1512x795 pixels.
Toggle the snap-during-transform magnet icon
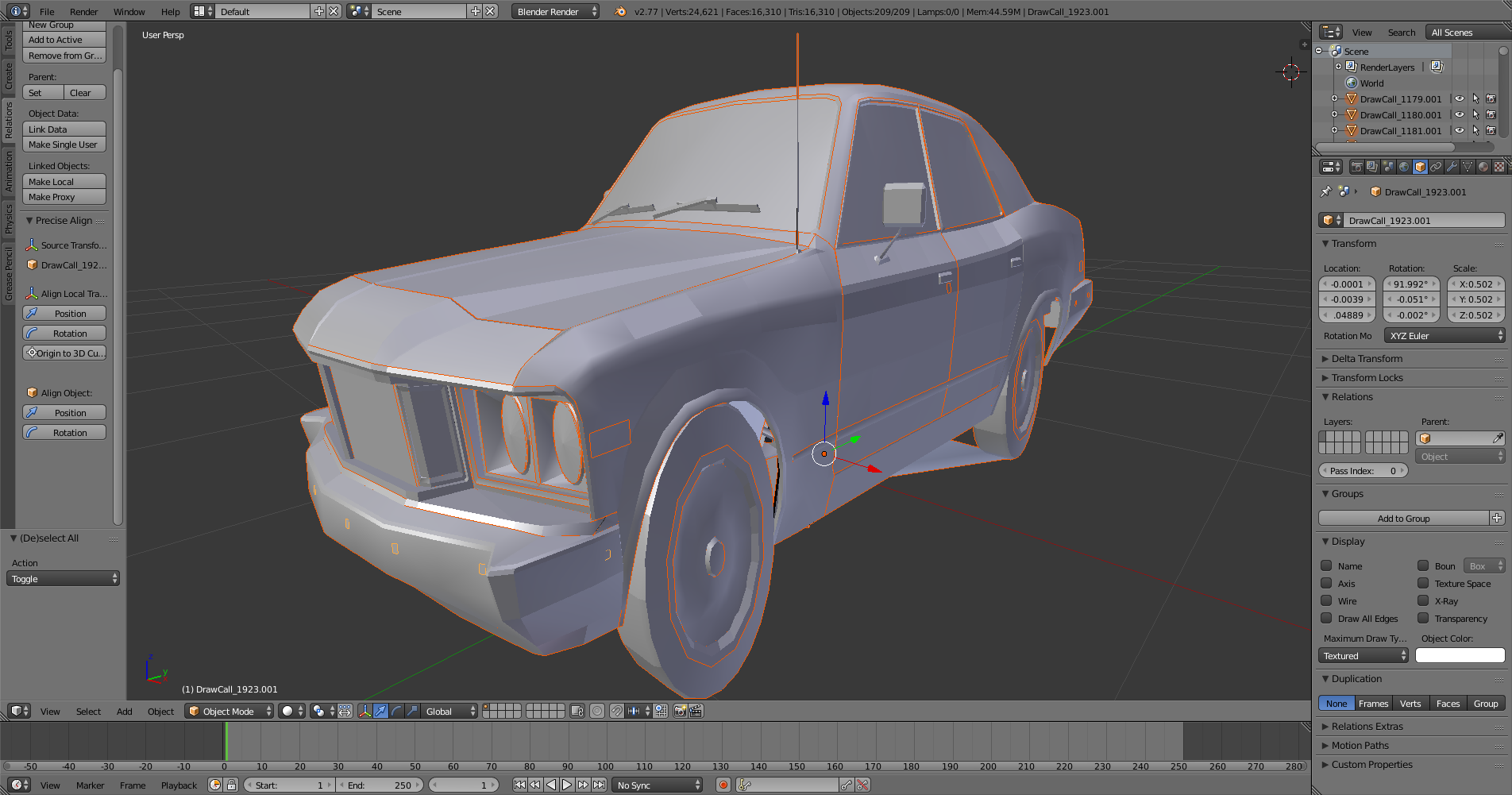coord(616,711)
